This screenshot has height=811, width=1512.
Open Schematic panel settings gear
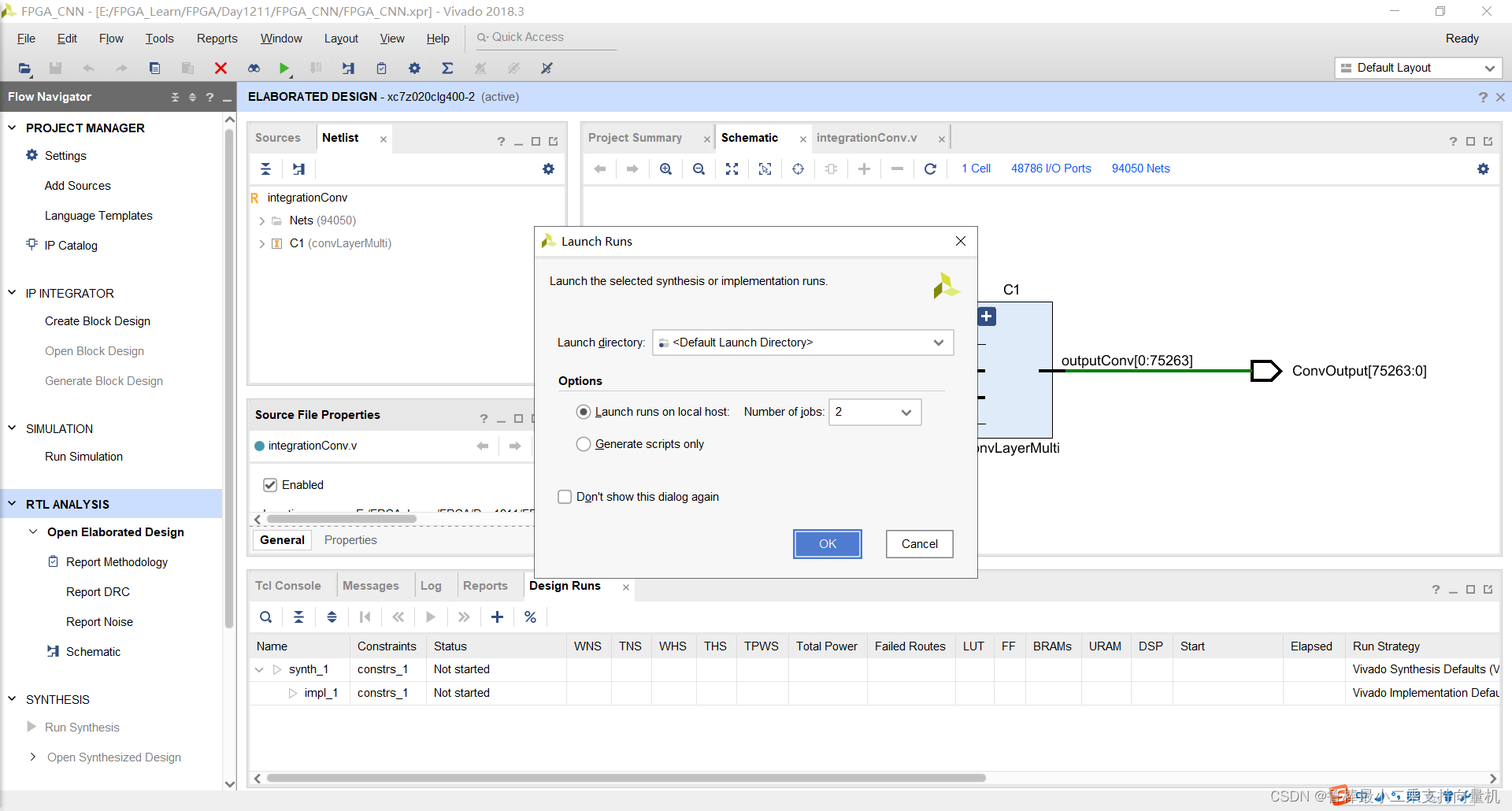point(1483,168)
